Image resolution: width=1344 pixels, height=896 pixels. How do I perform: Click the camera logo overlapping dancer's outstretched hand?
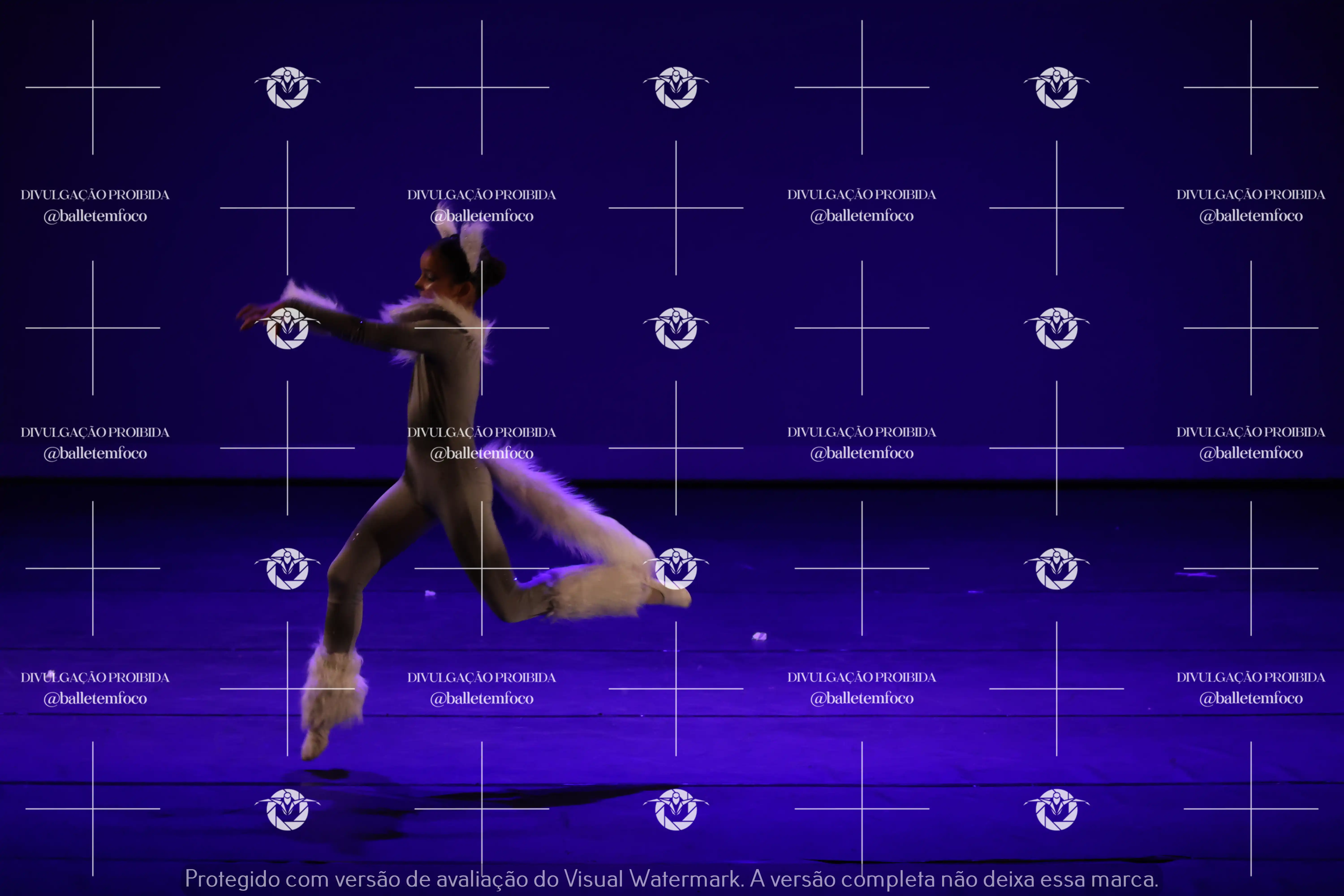click(287, 328)
